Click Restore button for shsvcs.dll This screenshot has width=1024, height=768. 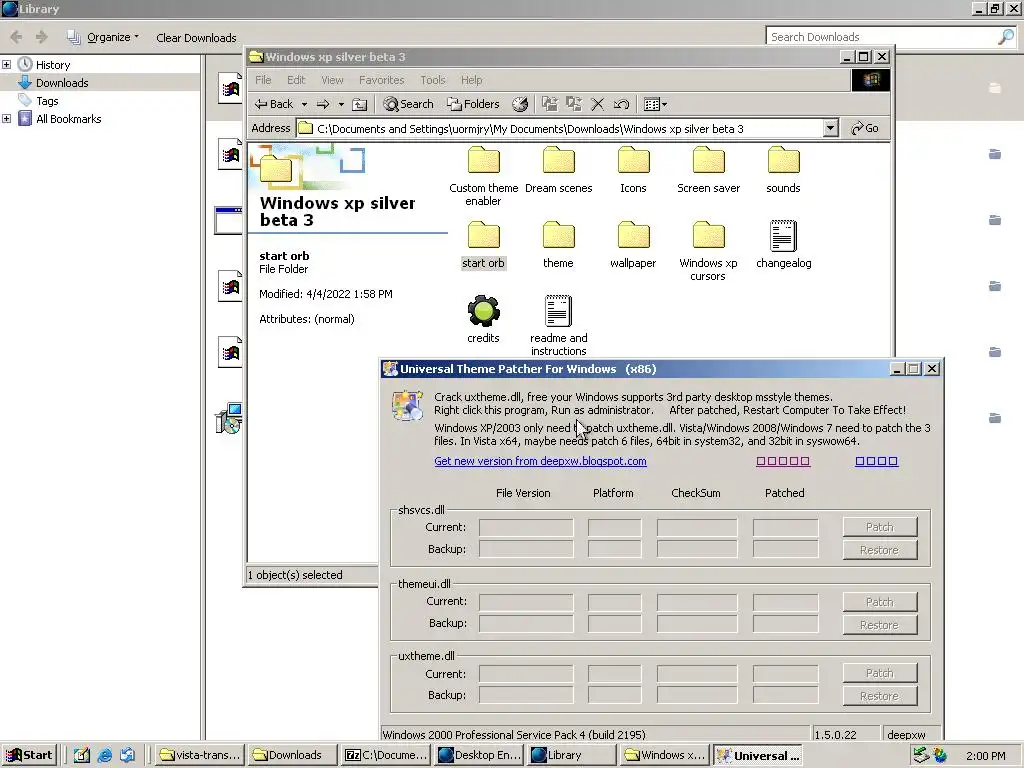click(880, 550)
